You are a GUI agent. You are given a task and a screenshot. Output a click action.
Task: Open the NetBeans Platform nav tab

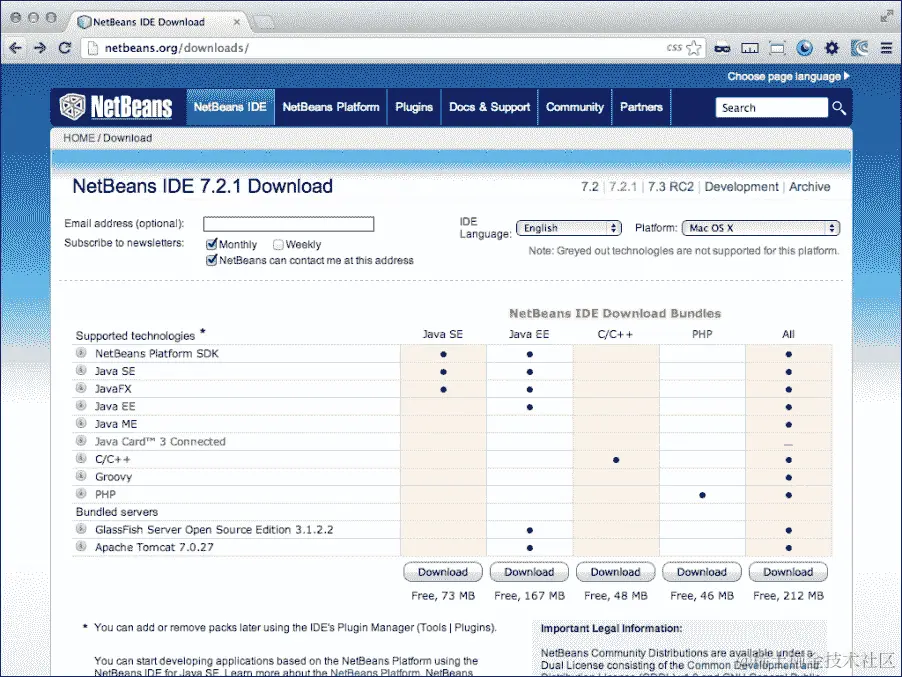[331, 107]
